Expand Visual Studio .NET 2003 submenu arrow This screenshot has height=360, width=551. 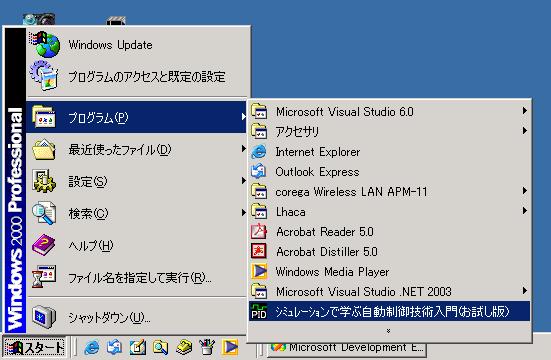pyautogui.click(x=525, y=291)
